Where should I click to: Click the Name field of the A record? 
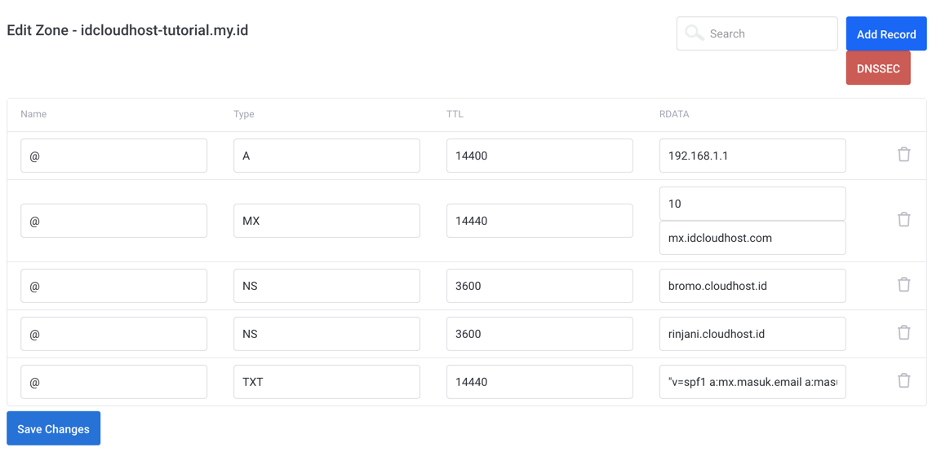(x=113, y=156)
